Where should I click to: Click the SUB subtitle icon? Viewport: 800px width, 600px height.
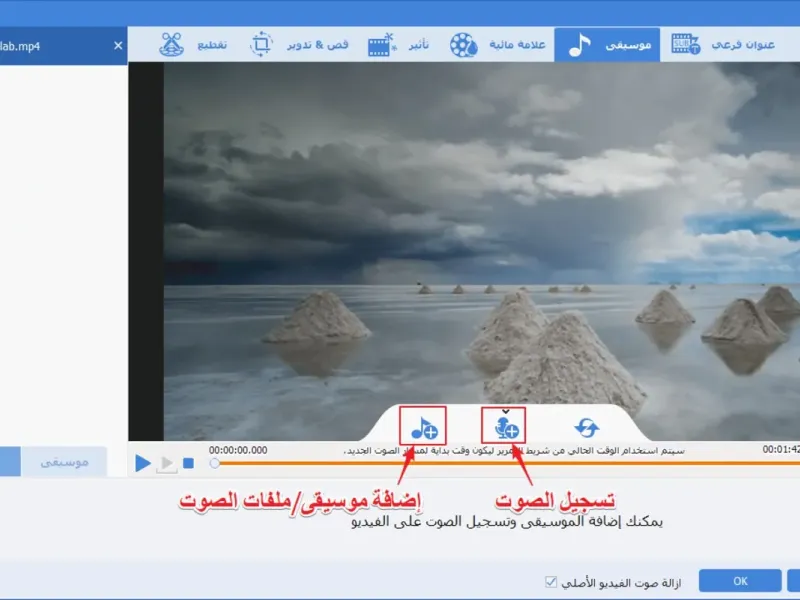pos(685,45)
